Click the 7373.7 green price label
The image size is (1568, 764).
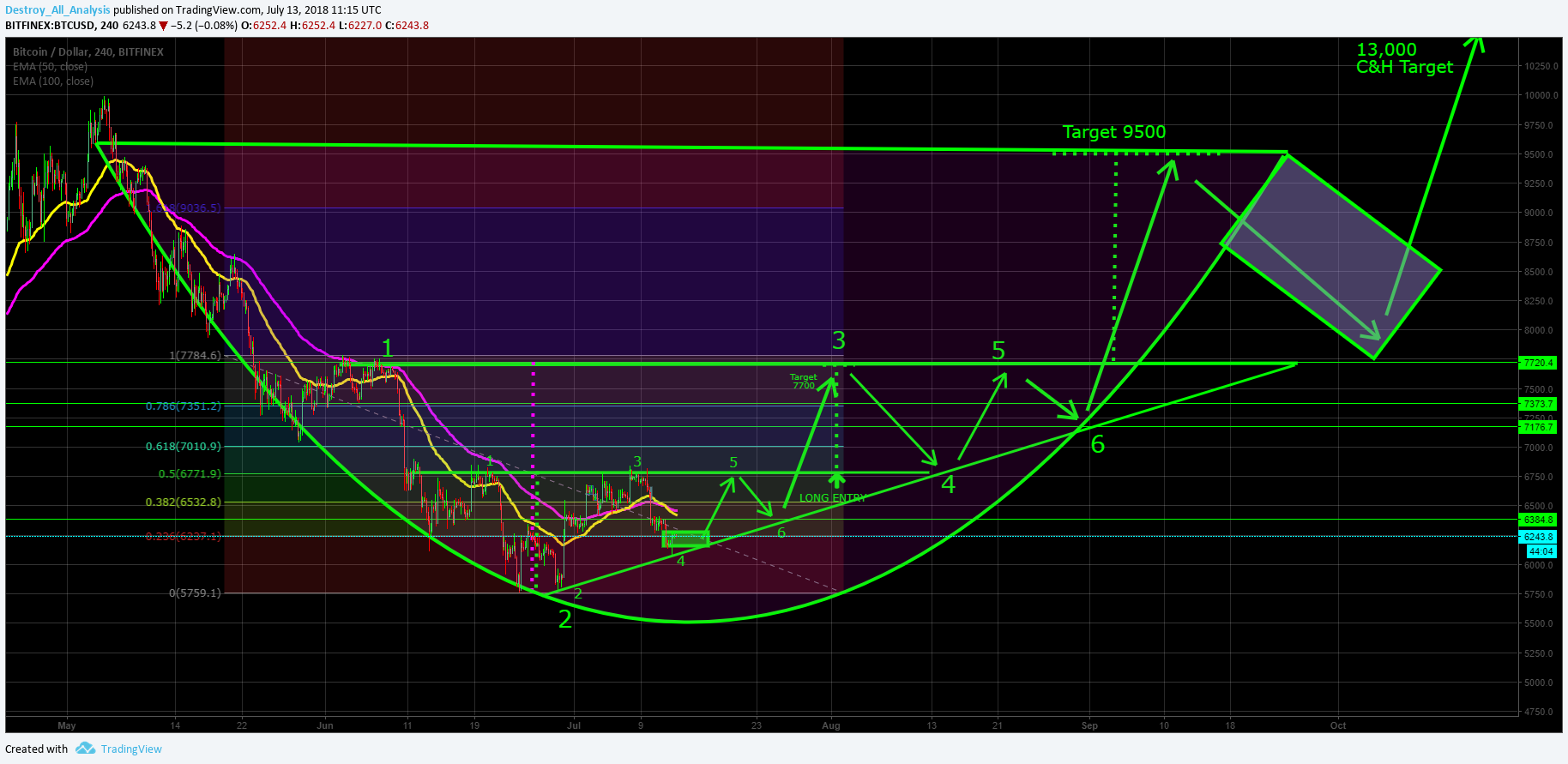1536,404
